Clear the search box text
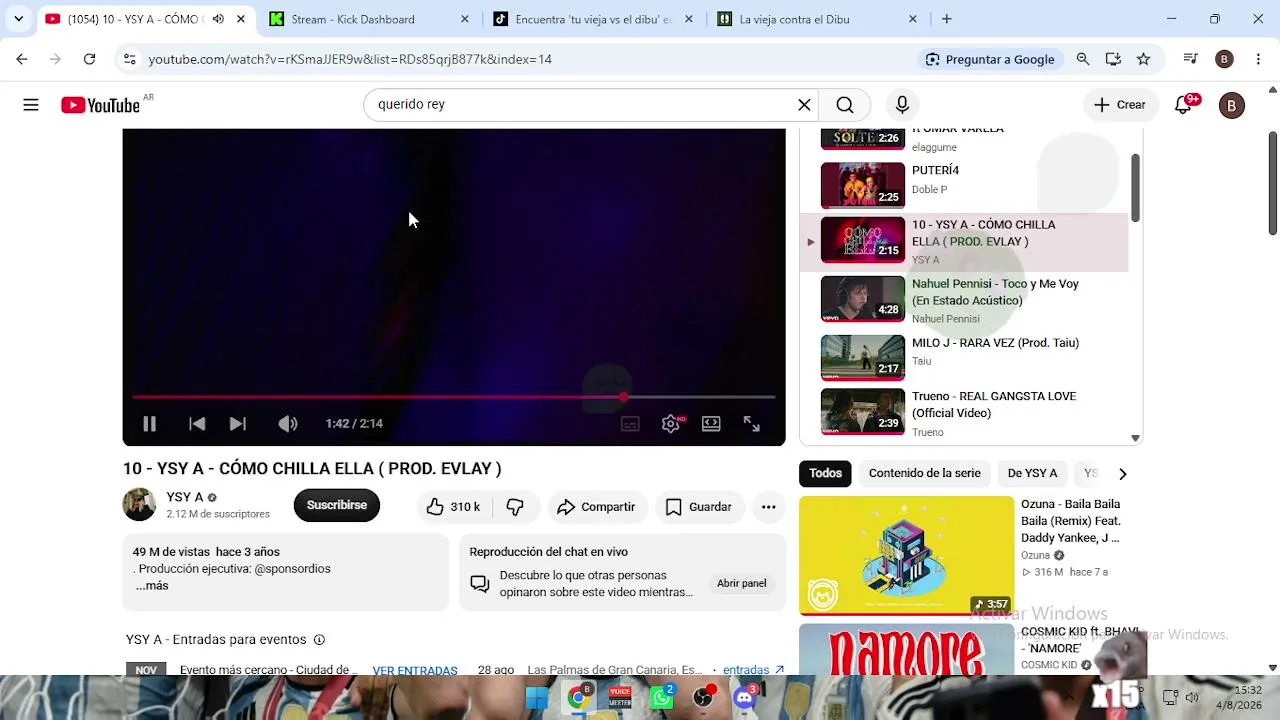1280x720 pixels. point(804,105)
